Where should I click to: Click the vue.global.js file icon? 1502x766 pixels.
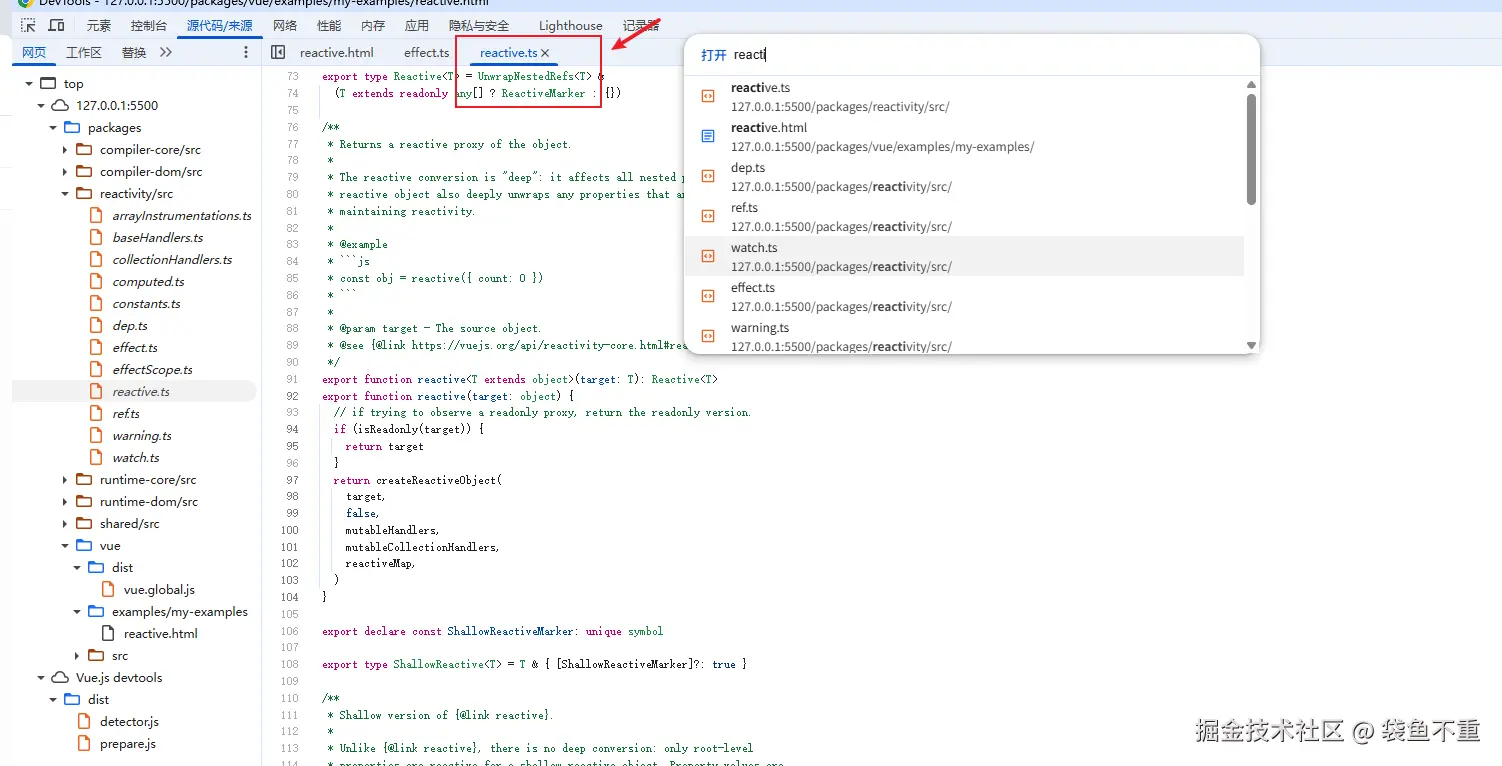point(108,590)
